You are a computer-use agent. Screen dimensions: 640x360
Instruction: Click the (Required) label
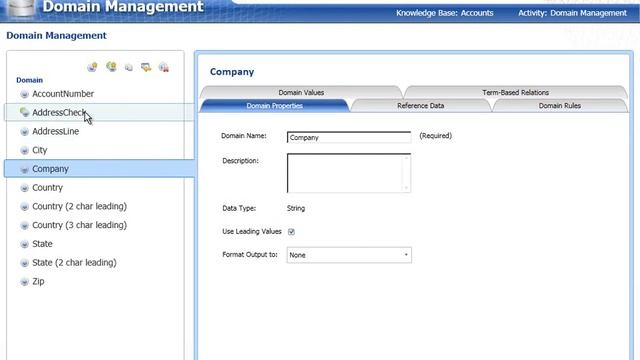436,136
